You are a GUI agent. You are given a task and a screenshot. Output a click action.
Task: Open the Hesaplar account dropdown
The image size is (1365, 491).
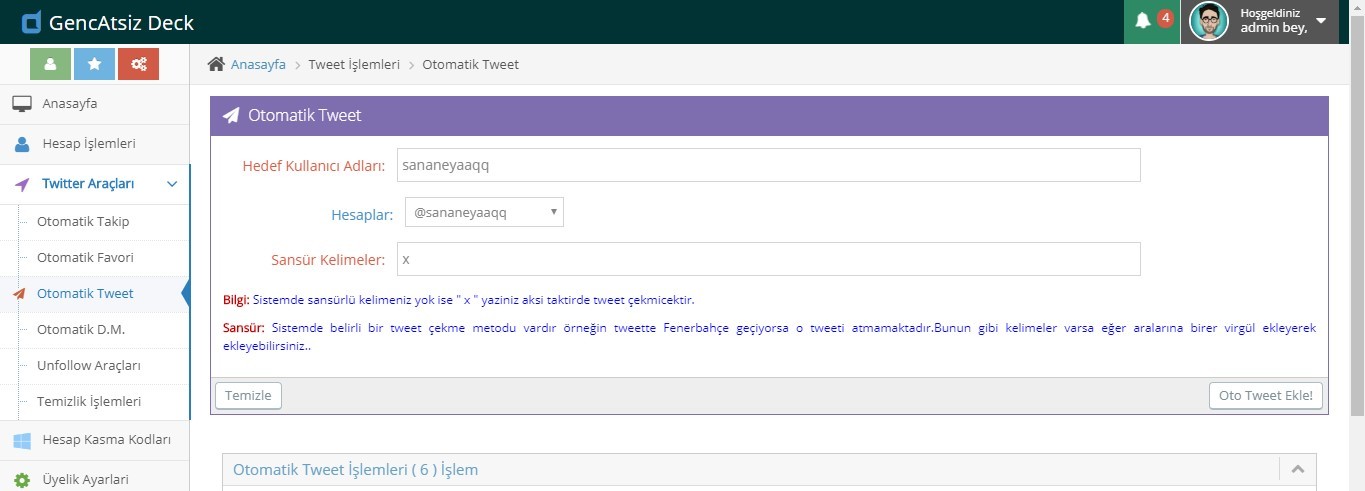[484, 212]
